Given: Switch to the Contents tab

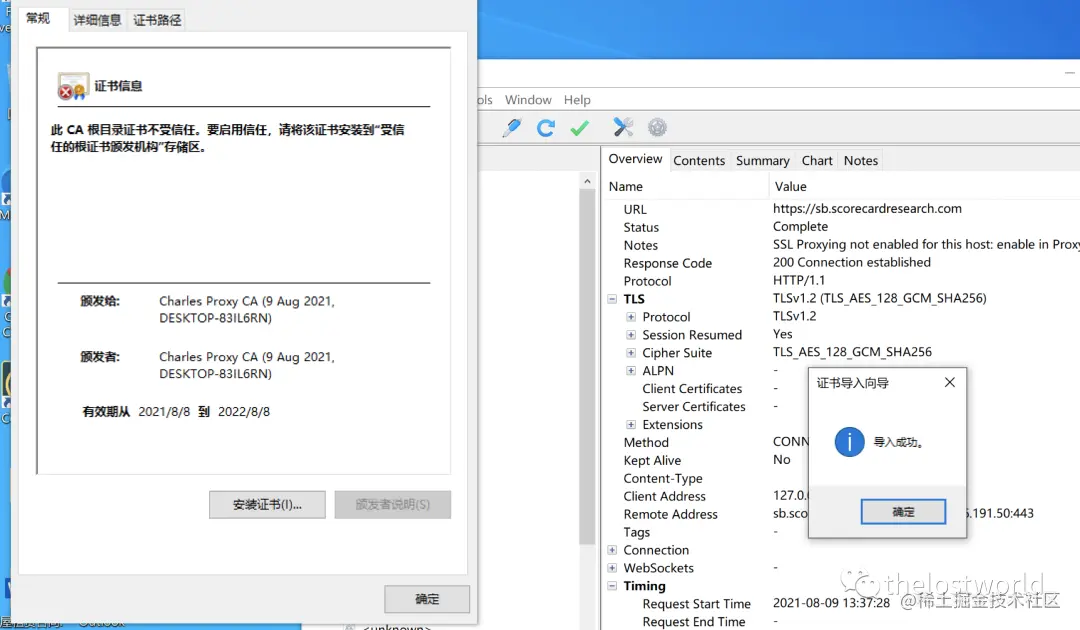Looking at the screenshot, I should tap(699, 160).
